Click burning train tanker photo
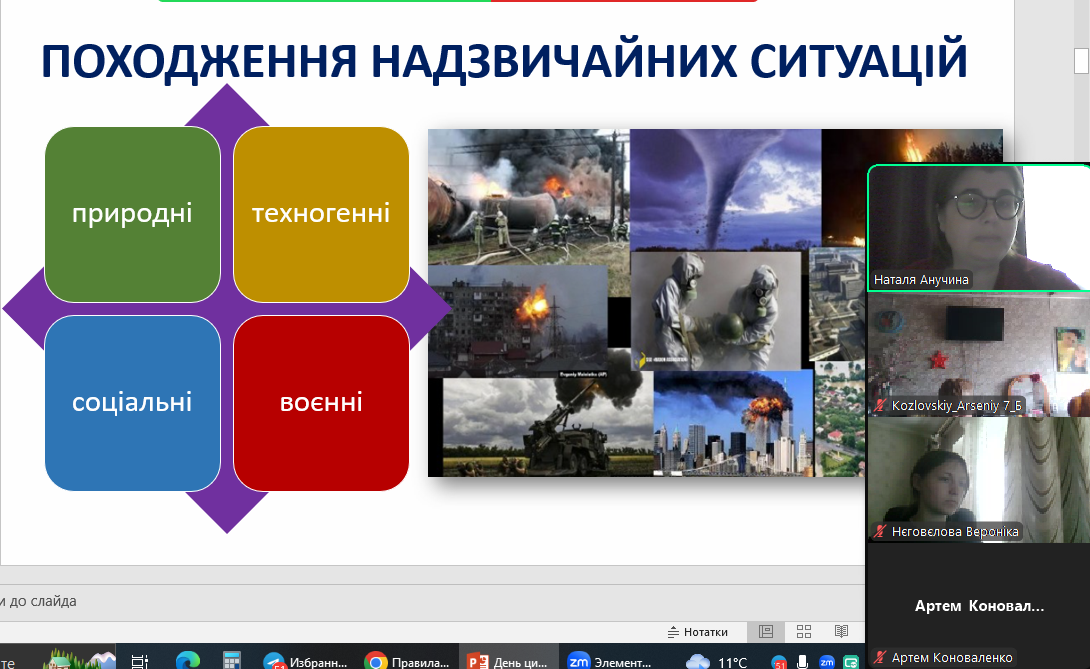 click(x=528, y=196)
